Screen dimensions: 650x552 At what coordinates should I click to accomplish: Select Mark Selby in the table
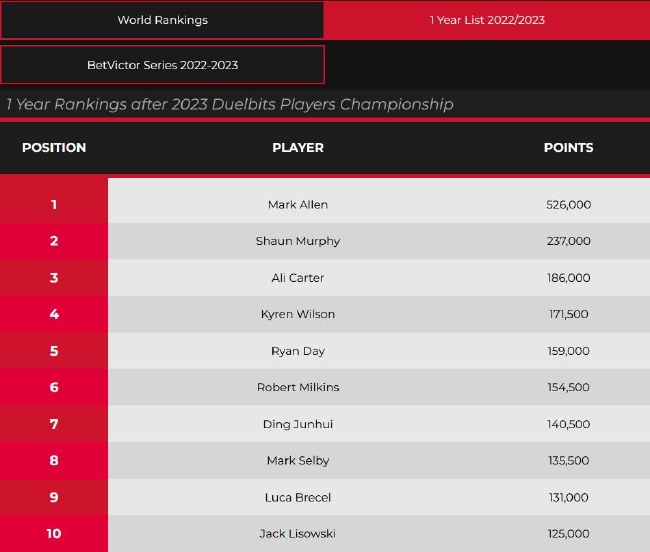pos(298,460)
